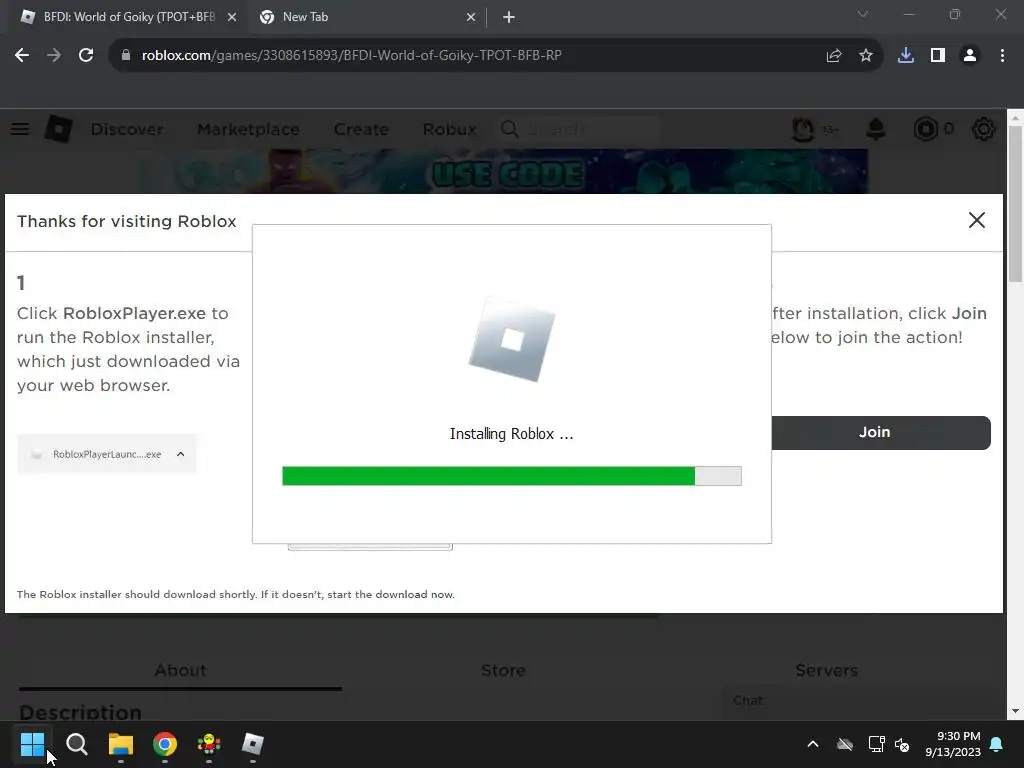Open the tab search chevron

tap(863, 14)
